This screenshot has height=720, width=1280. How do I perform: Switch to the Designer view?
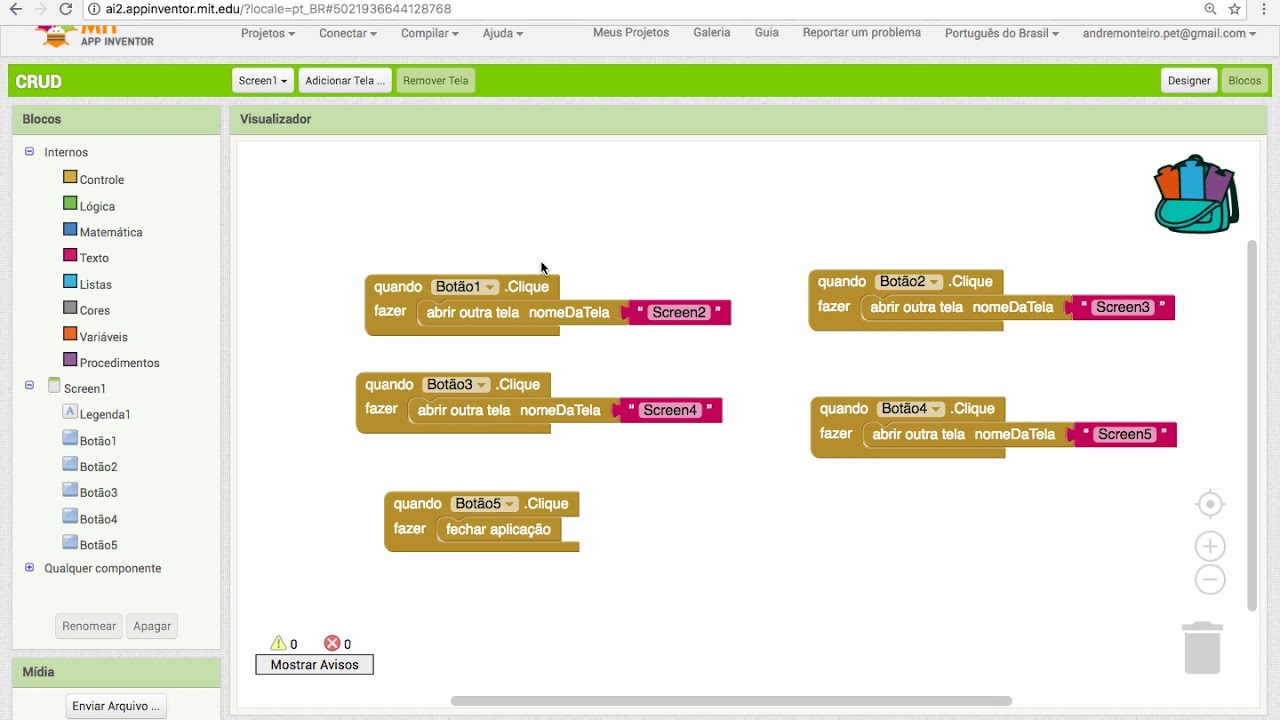(1189, 81)
